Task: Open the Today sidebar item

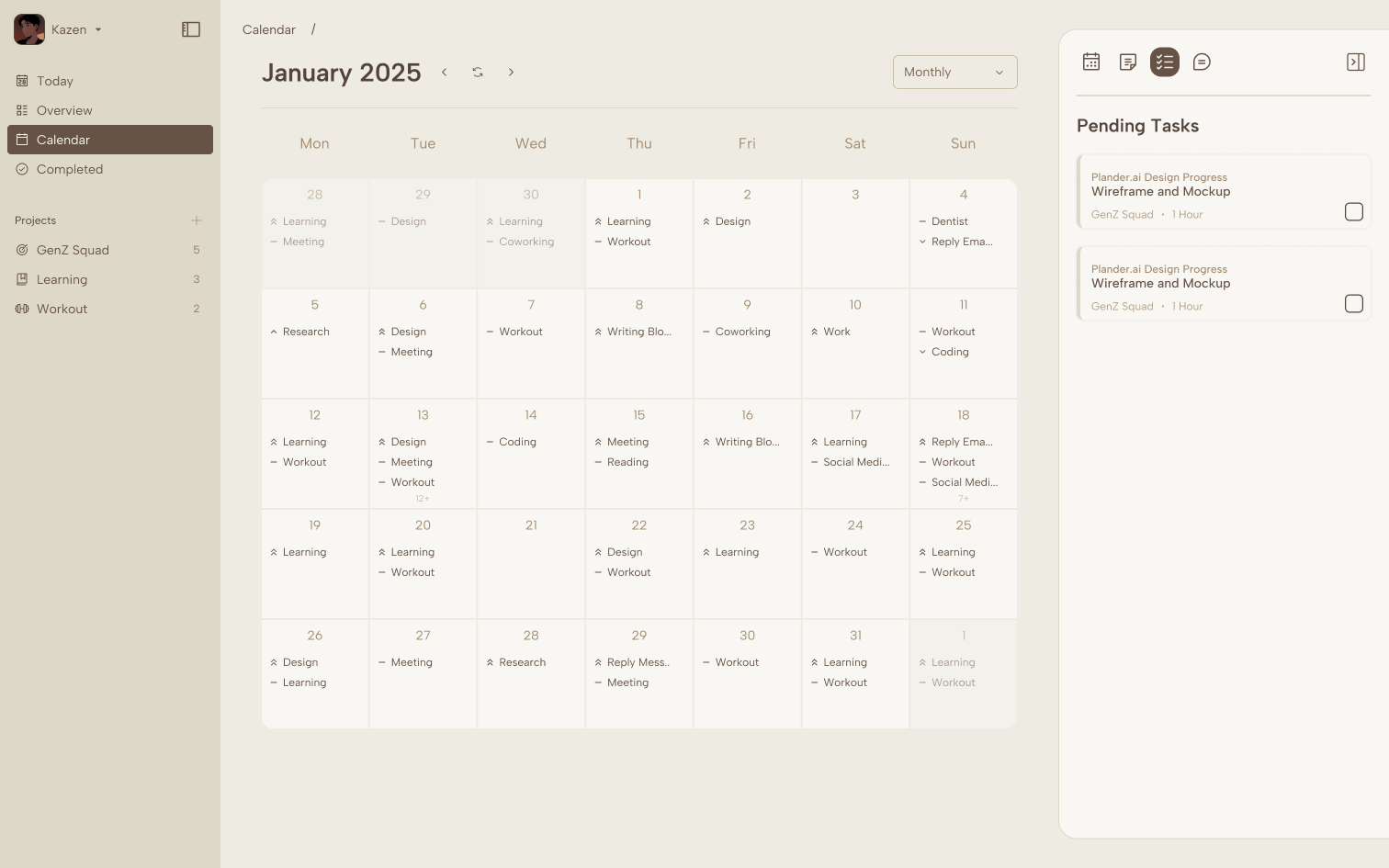Action: [55, 81]
